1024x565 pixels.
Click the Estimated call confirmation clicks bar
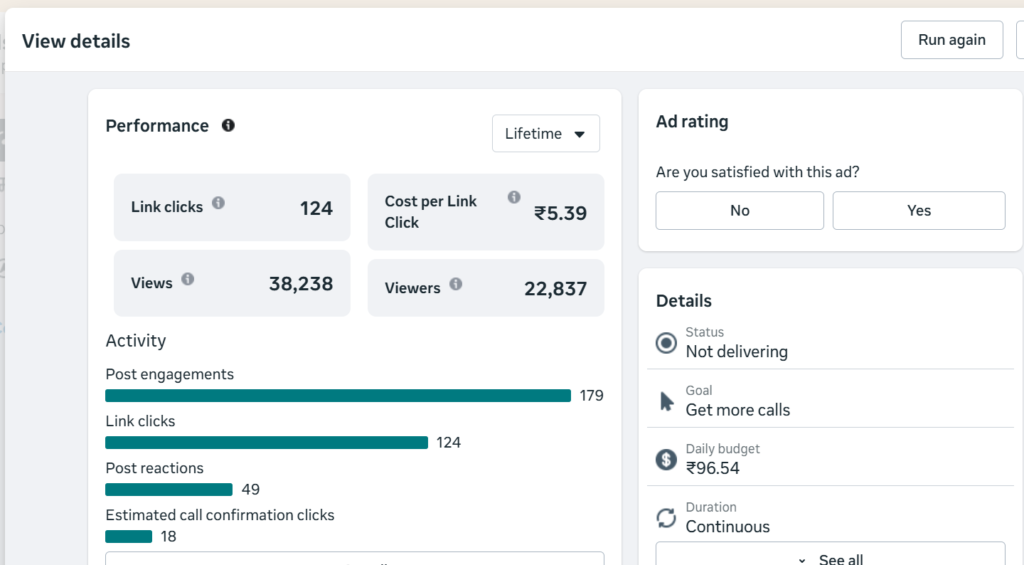point(129,537)
